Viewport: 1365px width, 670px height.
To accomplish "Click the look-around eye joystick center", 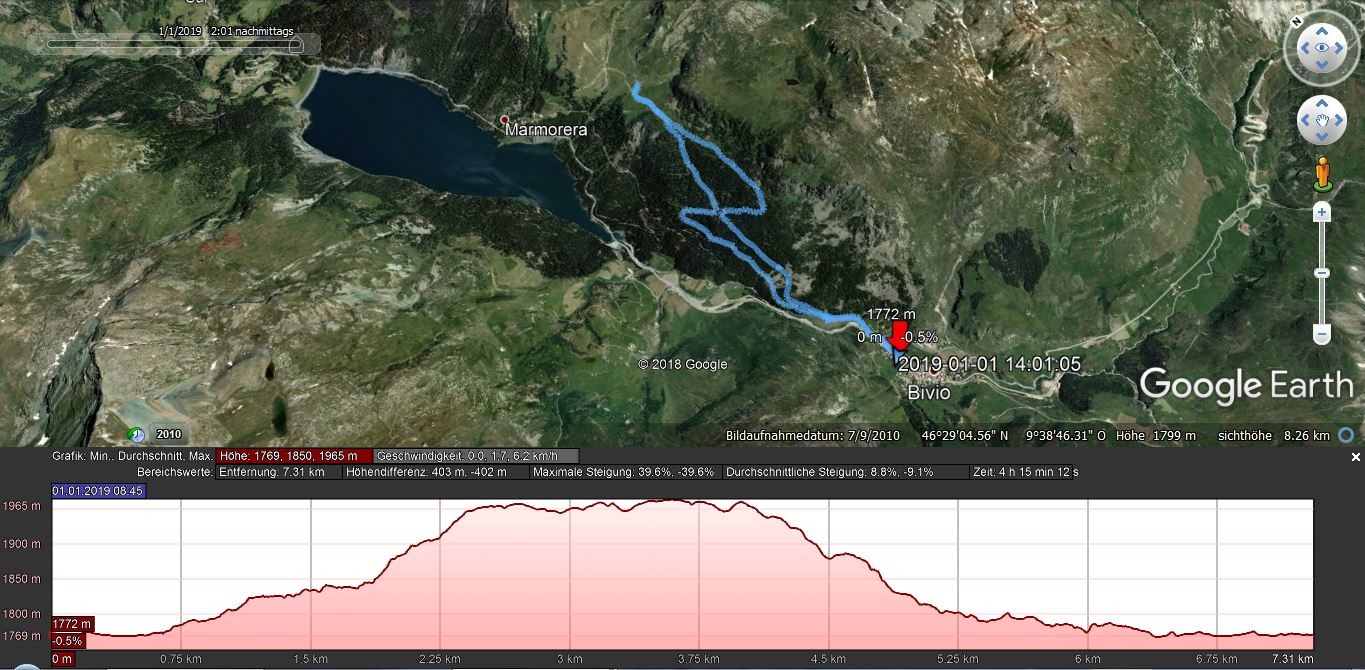I will click(1322, 47).
